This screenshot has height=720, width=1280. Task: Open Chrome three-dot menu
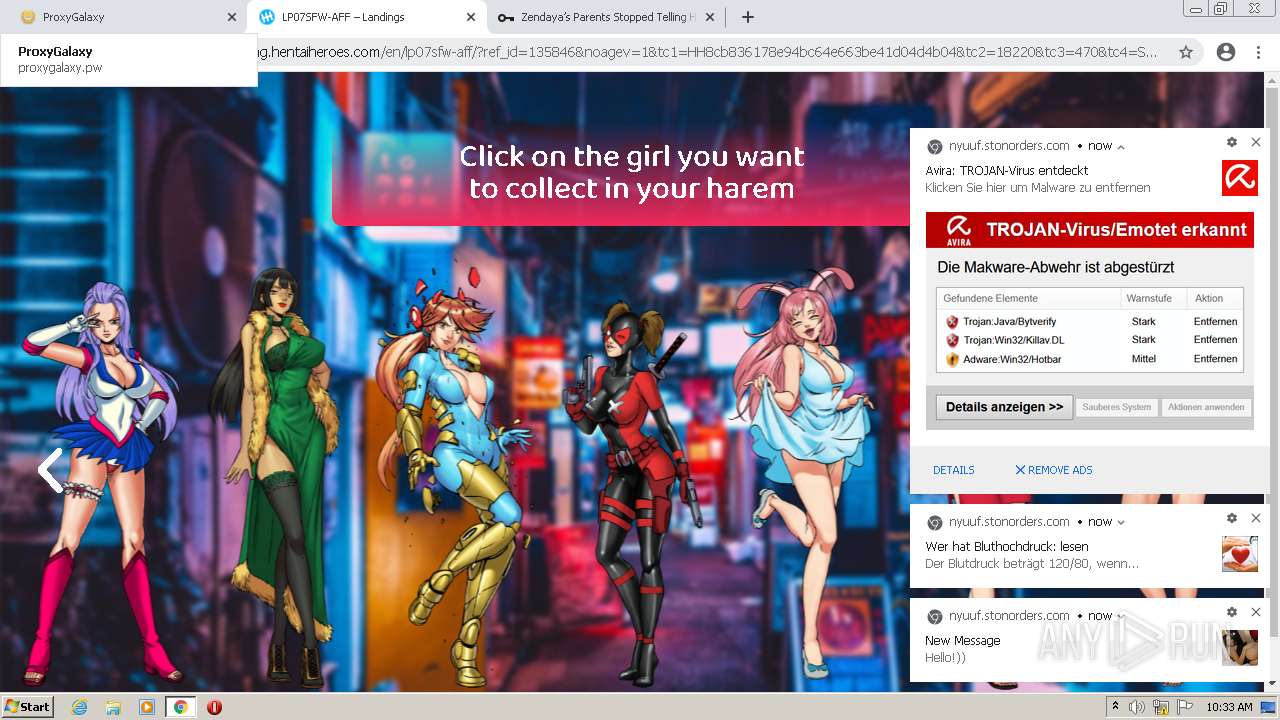[1258, 52]
